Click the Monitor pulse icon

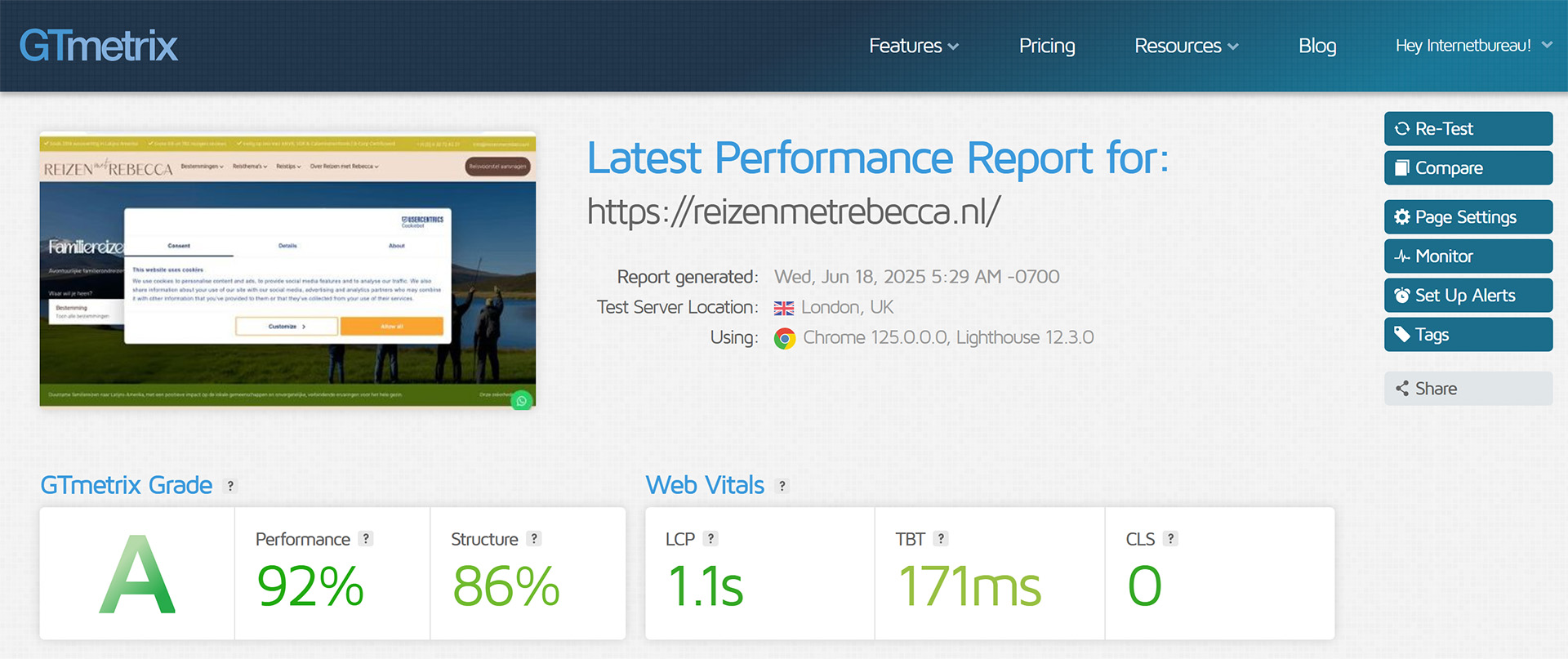coord(1402,256)
